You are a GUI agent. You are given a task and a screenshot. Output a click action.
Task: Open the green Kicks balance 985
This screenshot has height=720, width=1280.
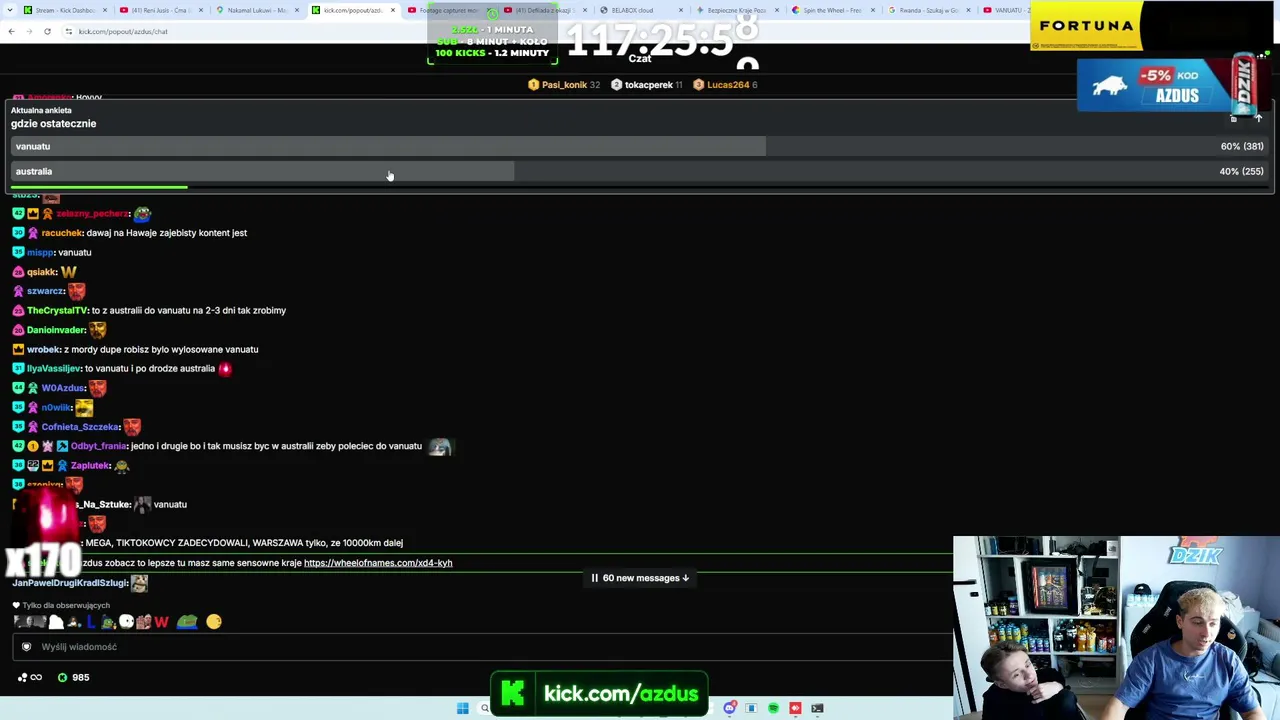pyautogui.click(x=73, y=677)
